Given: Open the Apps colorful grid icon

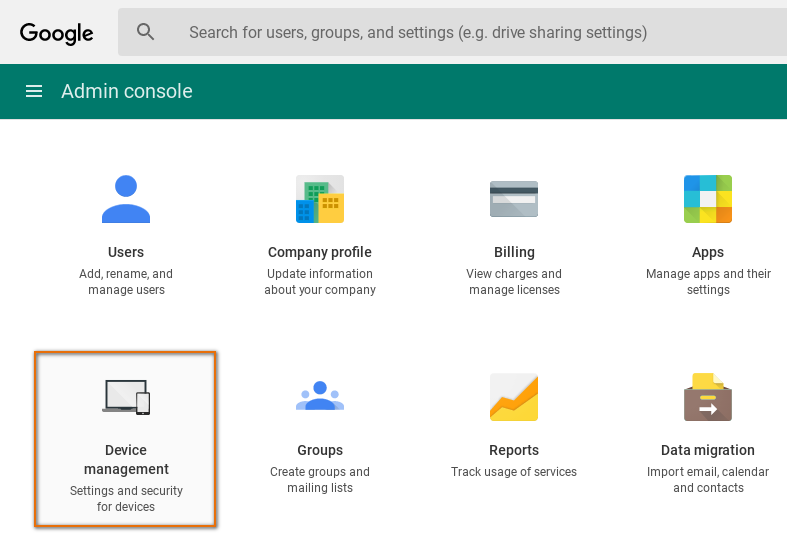Looking at the screenshot, I should point(708,199).
